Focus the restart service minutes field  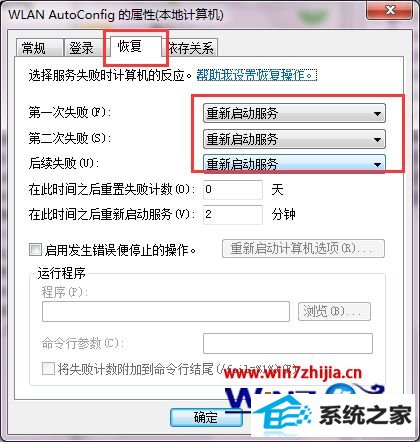click(233, 214)
